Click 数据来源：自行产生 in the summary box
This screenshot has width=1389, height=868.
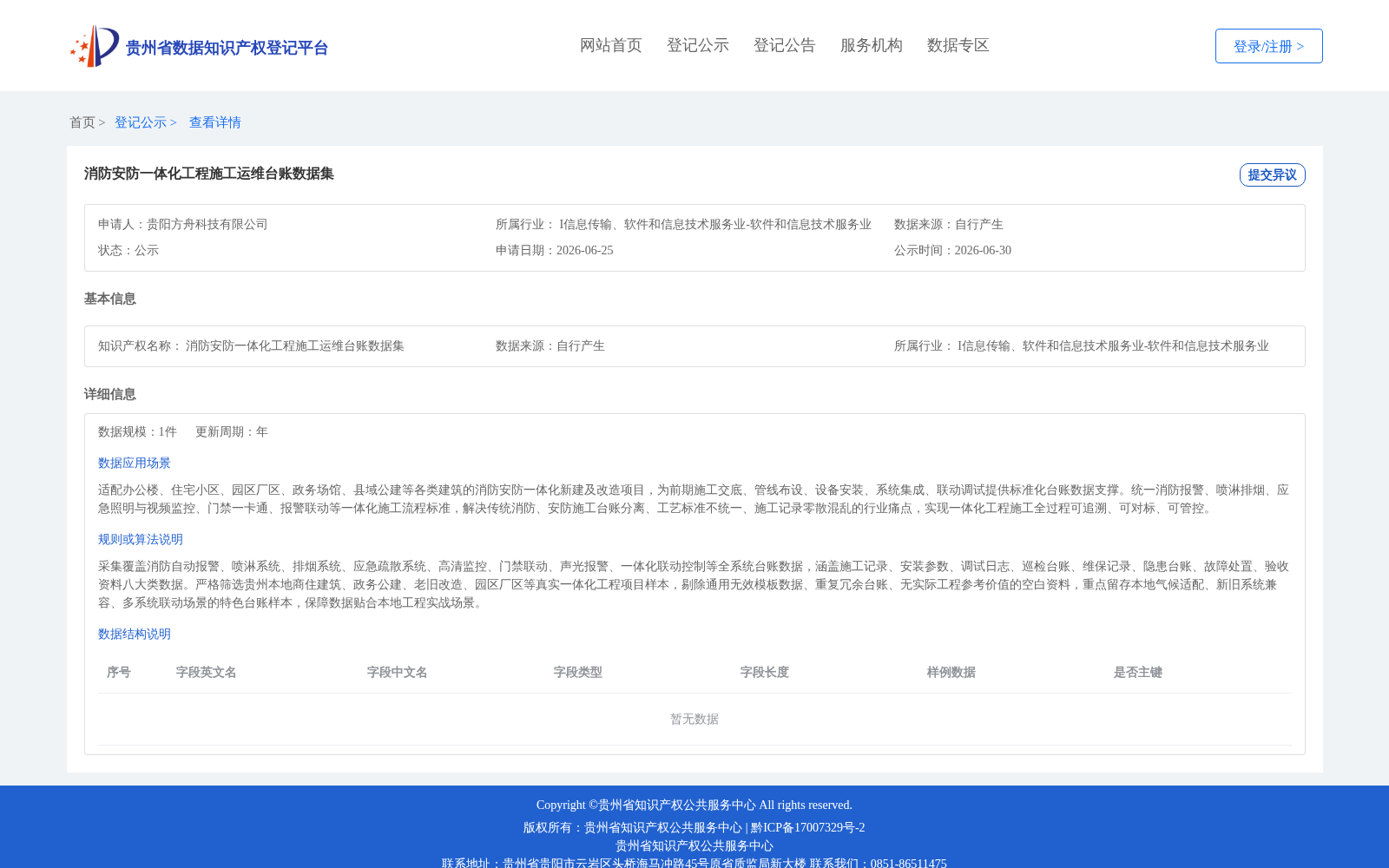(x=949, y=224)
